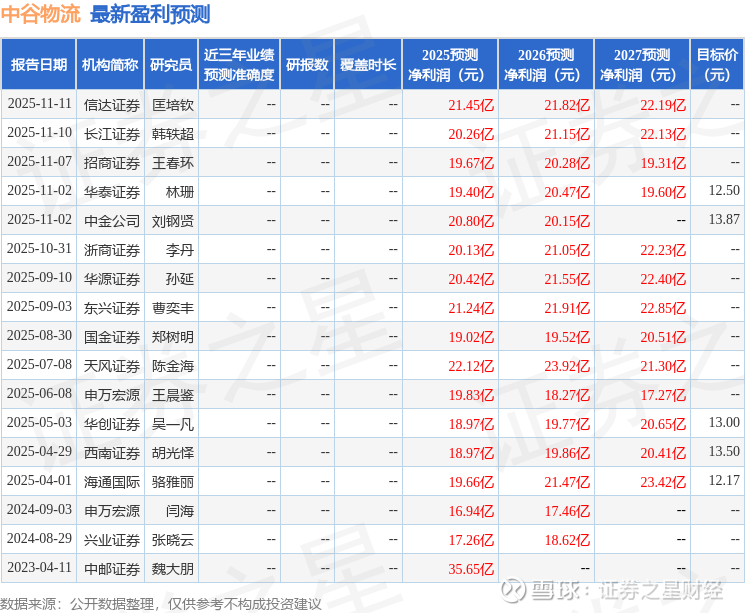This screenshot has height=613, width=745.
Task: Click analyst name 匡培钦
Action: tap(173, 105)
